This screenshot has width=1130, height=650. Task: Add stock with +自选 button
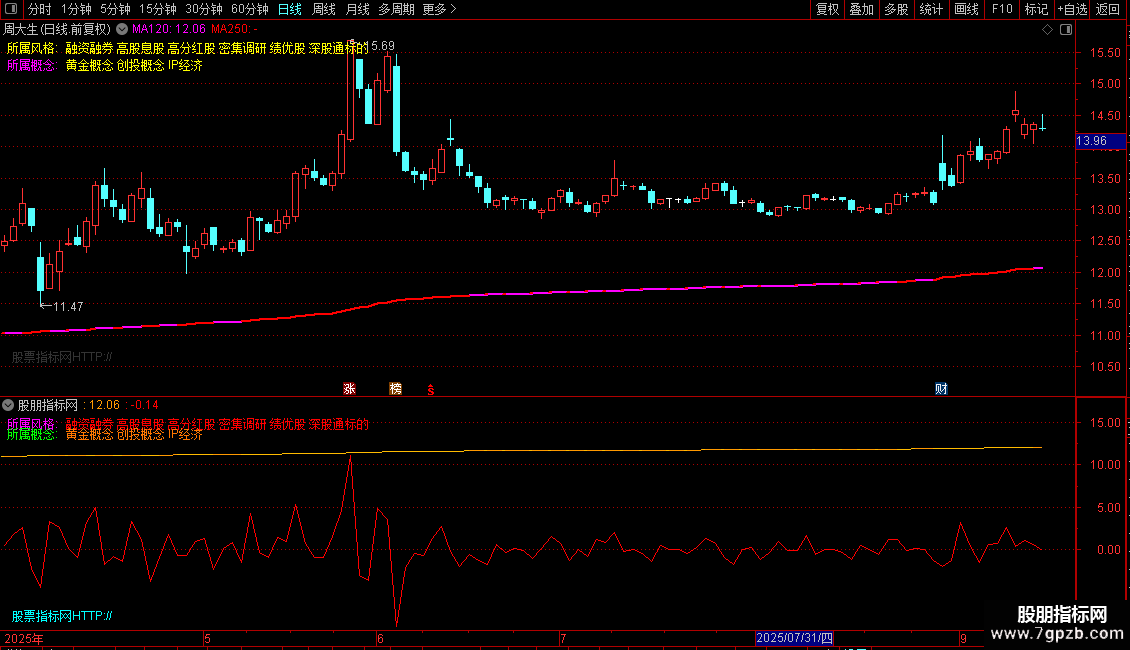point(1072,9)
